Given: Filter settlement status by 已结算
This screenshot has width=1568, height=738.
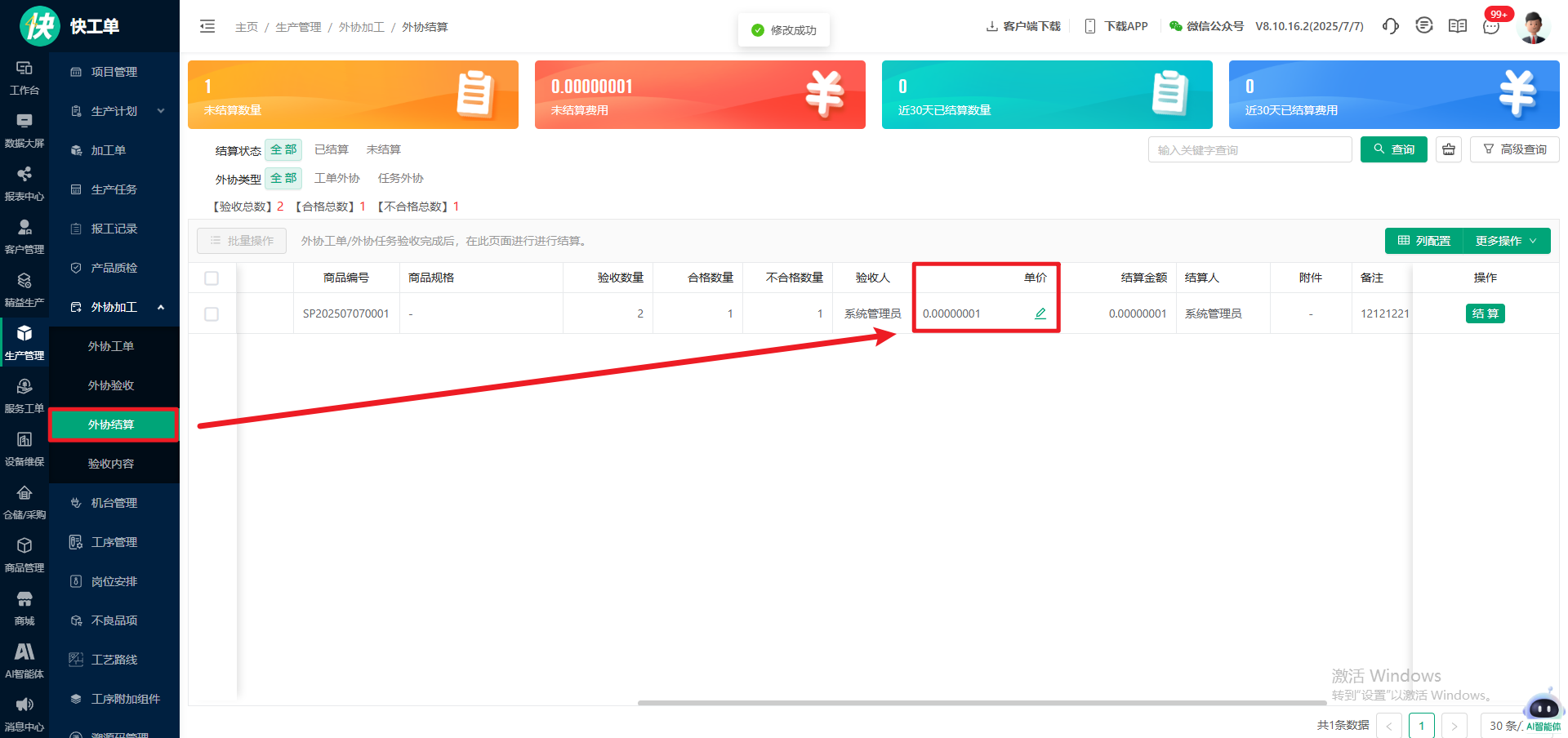Looking at the screenshot, I should point(332,149).
